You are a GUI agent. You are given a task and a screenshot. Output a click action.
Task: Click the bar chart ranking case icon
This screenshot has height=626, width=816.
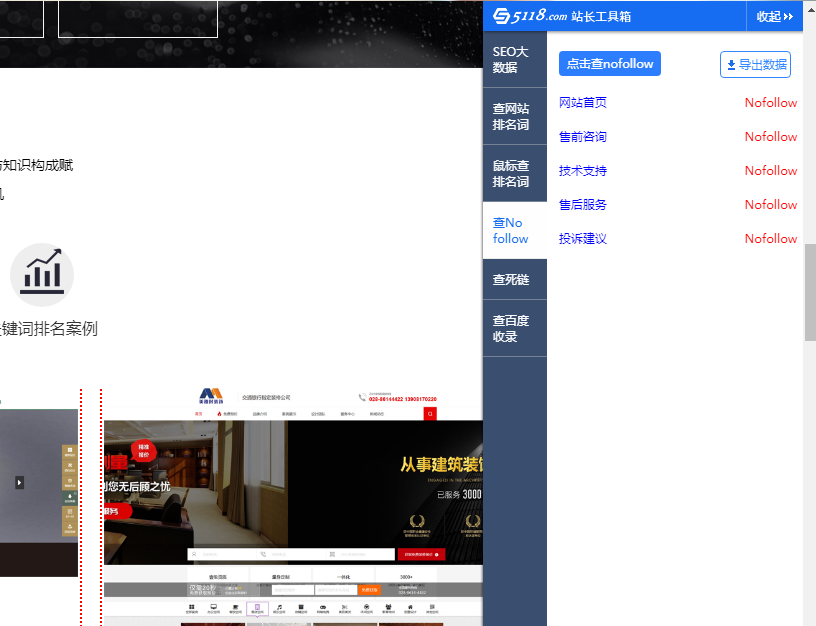42,275
